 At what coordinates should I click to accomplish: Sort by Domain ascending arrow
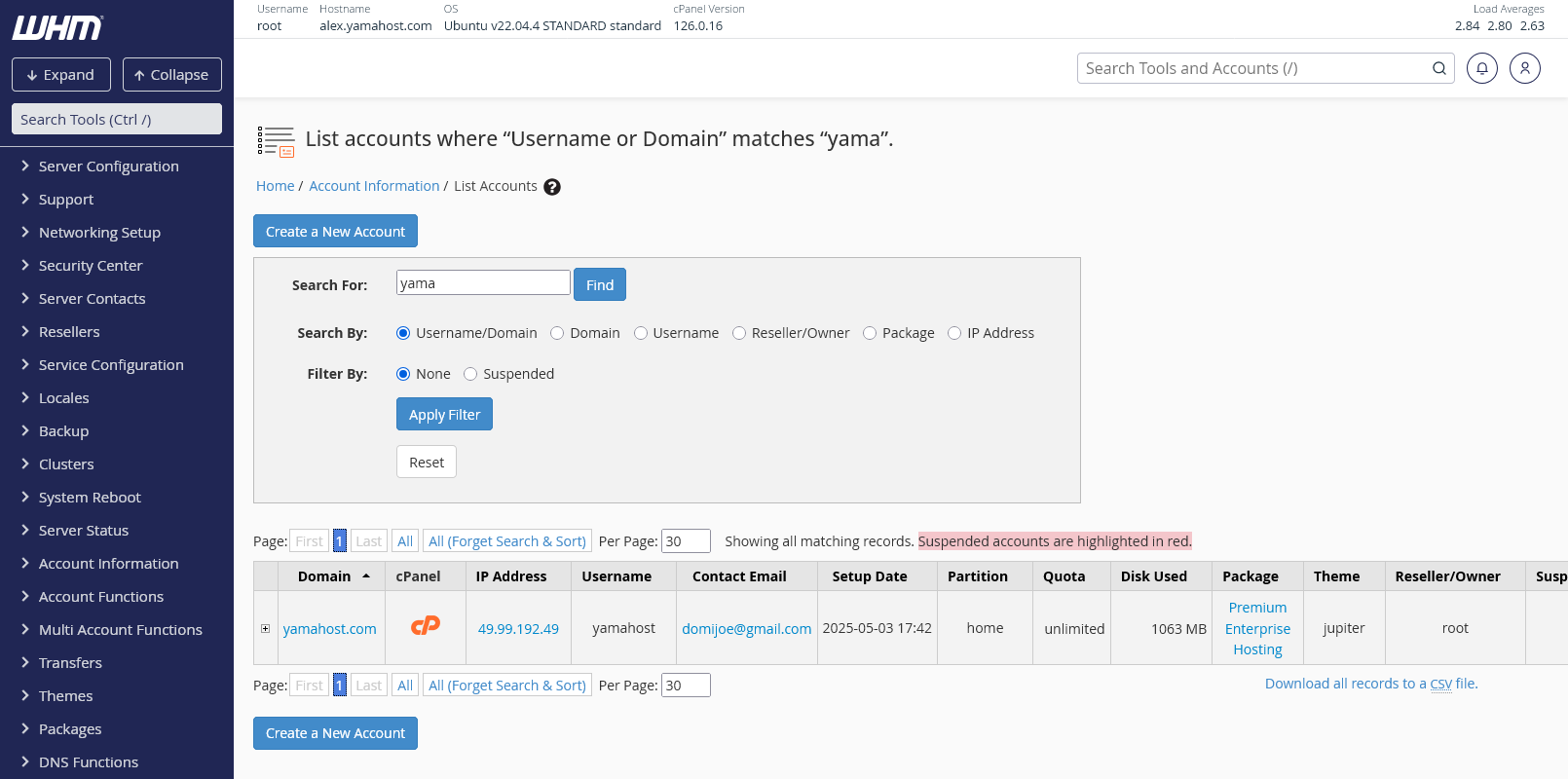366,576
